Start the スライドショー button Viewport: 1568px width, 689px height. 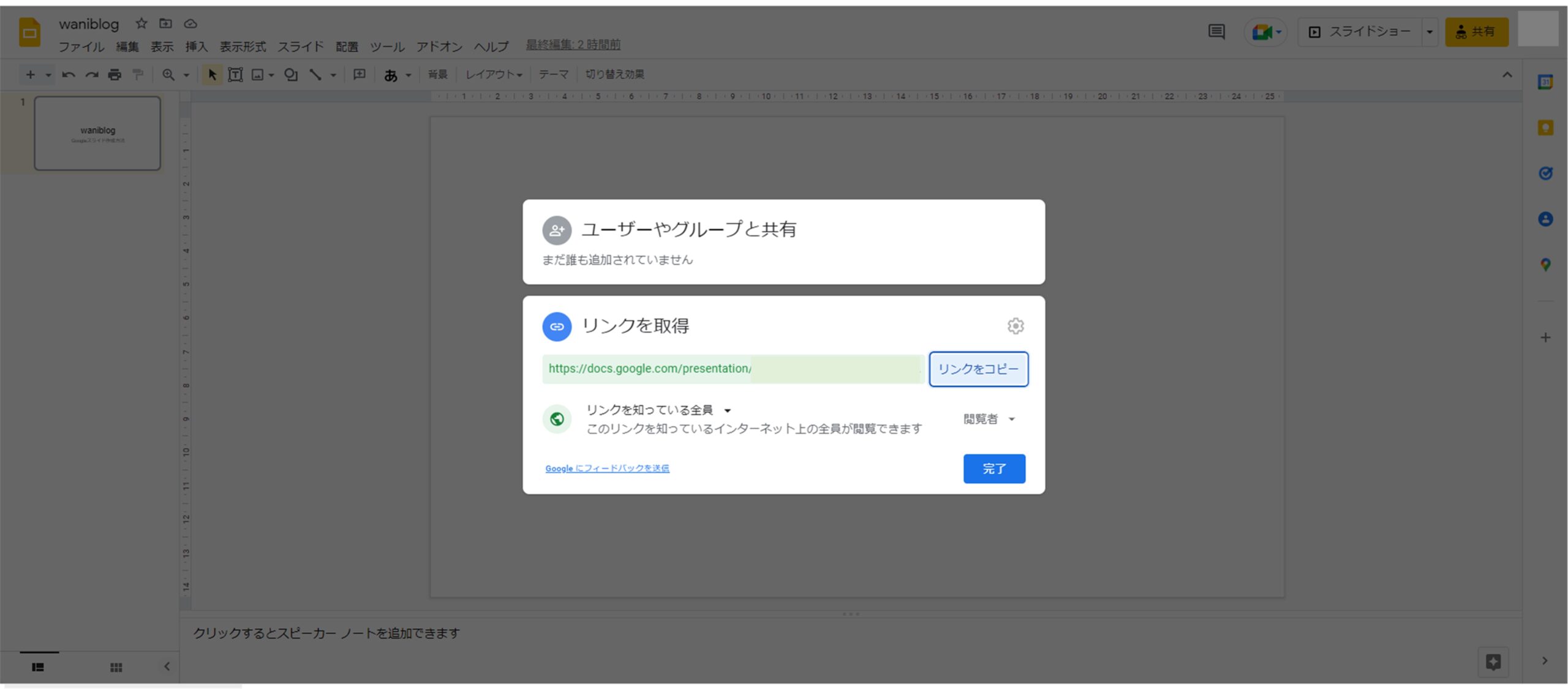1360,32
